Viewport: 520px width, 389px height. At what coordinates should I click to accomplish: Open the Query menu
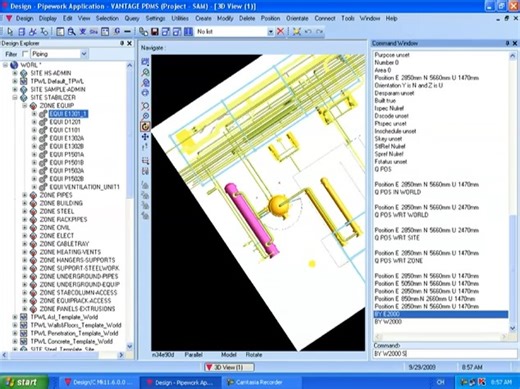(132, 18)
